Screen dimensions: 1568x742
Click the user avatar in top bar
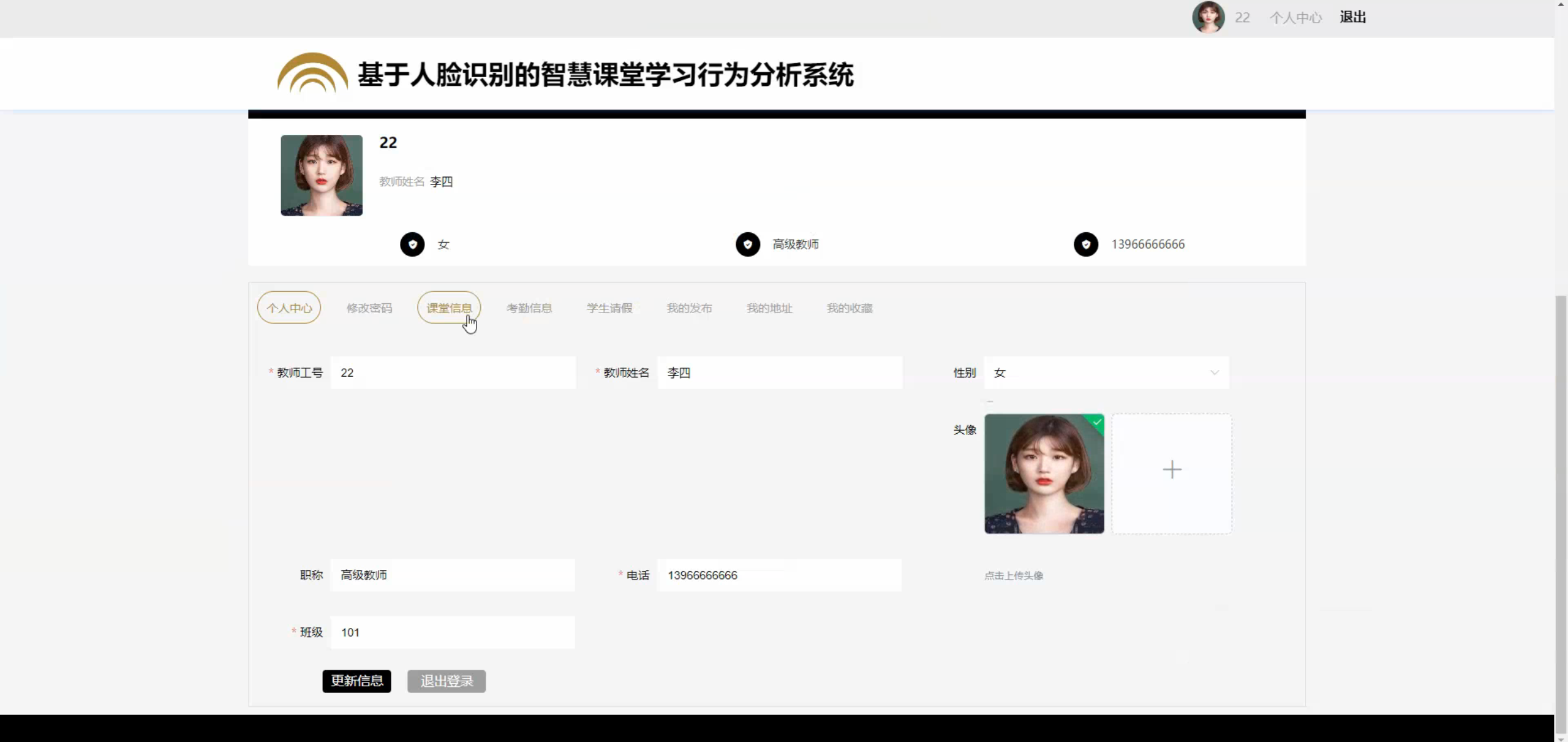pyautogui.click(x=1208, y=17)
